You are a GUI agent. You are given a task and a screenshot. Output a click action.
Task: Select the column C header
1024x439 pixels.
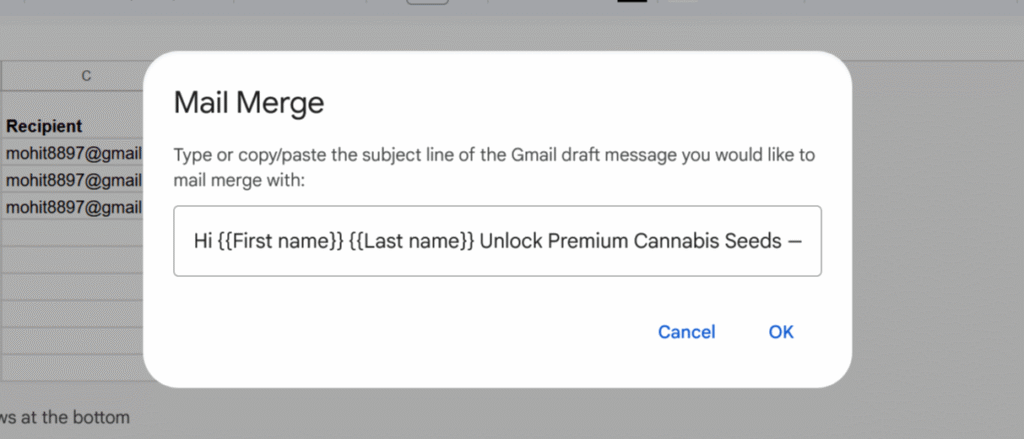(86, 76)
